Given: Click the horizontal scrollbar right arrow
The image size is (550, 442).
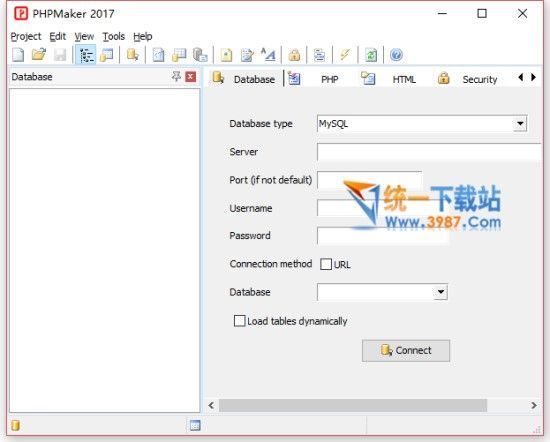Looking at the screenshot, I should tap(534, 406).
